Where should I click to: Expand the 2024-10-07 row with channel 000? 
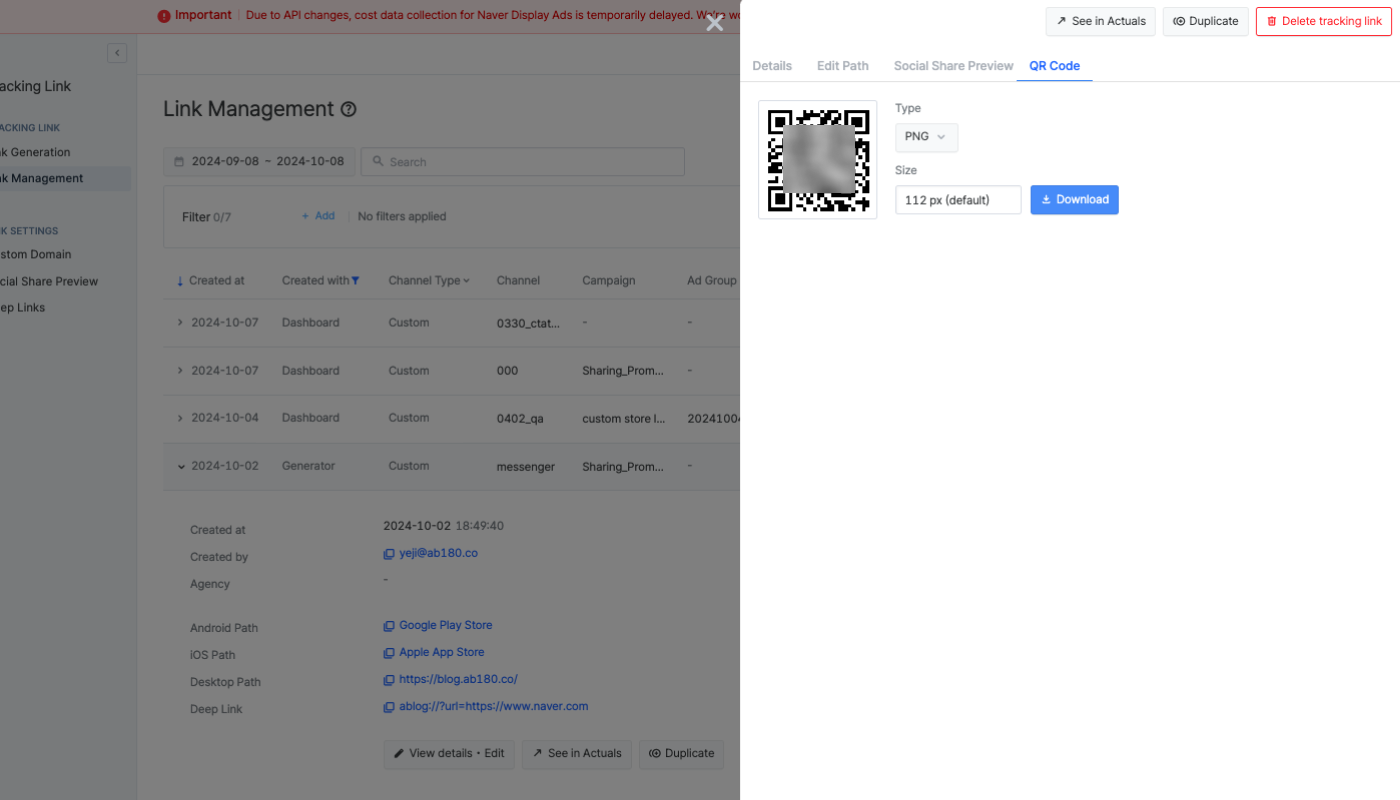point(180,371)
